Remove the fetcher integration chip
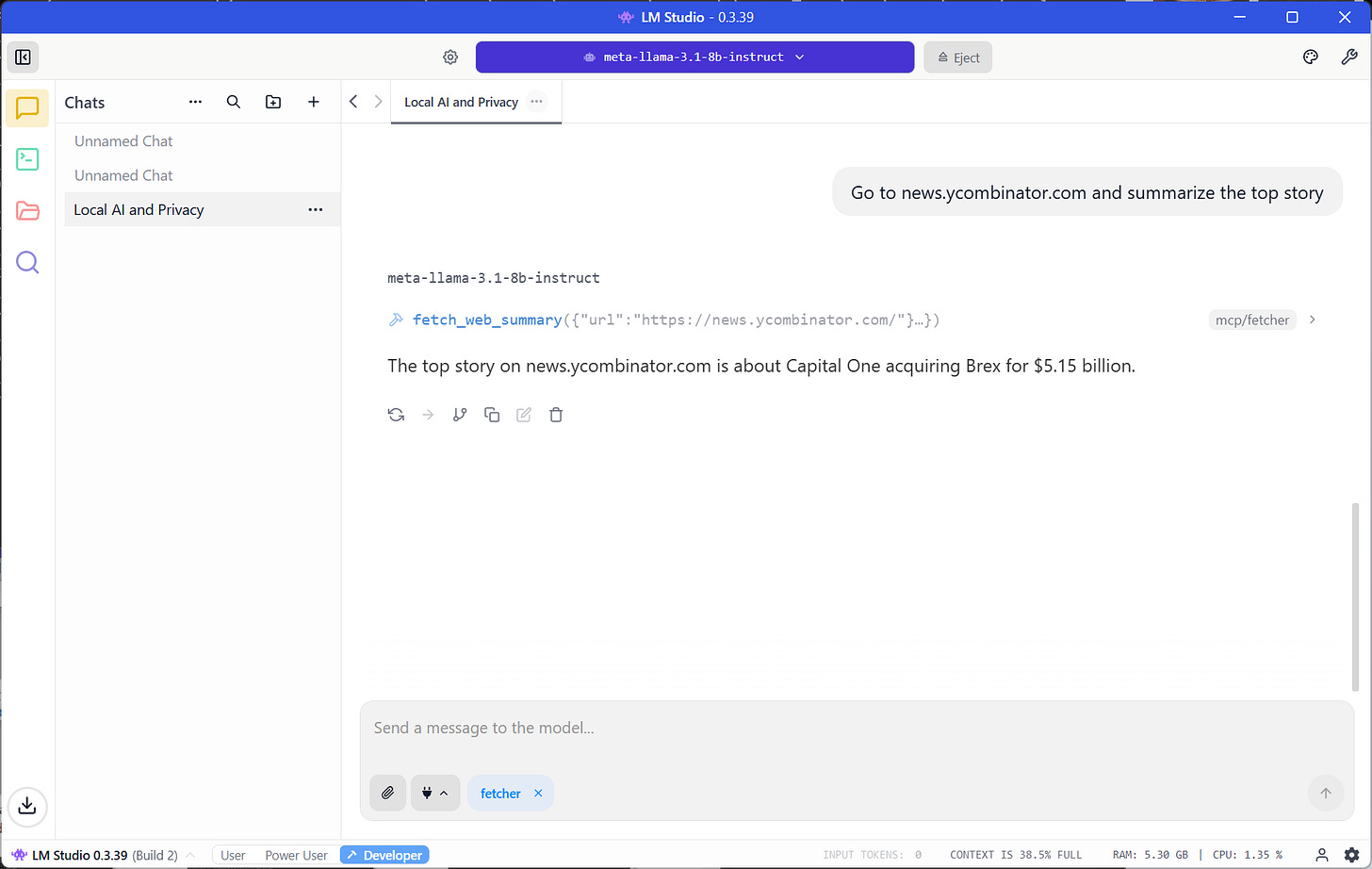Image resolution: width=1372 pixels, height=869 pixels. (x=539, y=794)
